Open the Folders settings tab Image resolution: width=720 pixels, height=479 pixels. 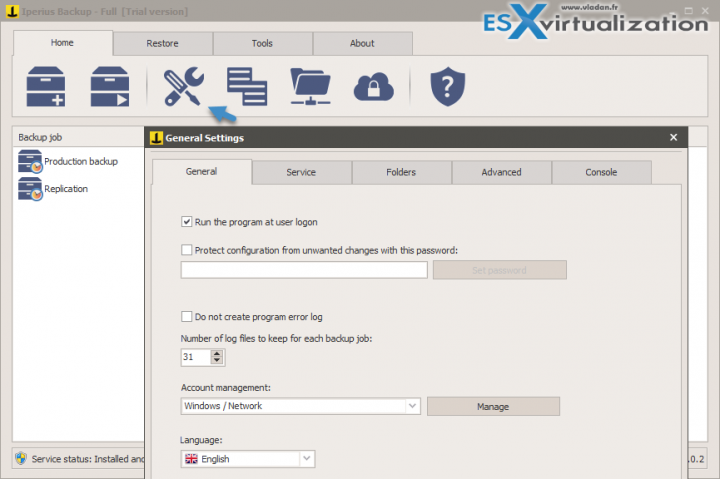(401, 172)
